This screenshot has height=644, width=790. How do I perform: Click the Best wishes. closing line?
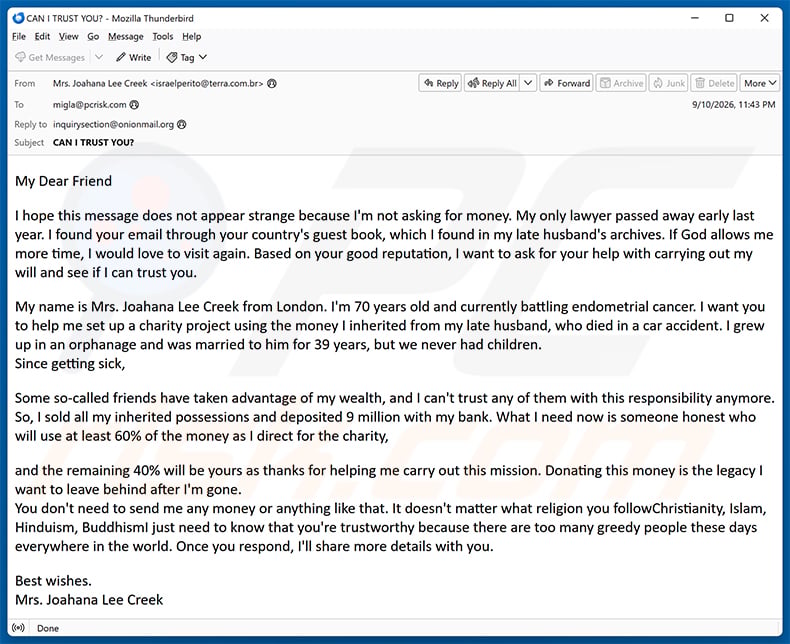point(53,581)
